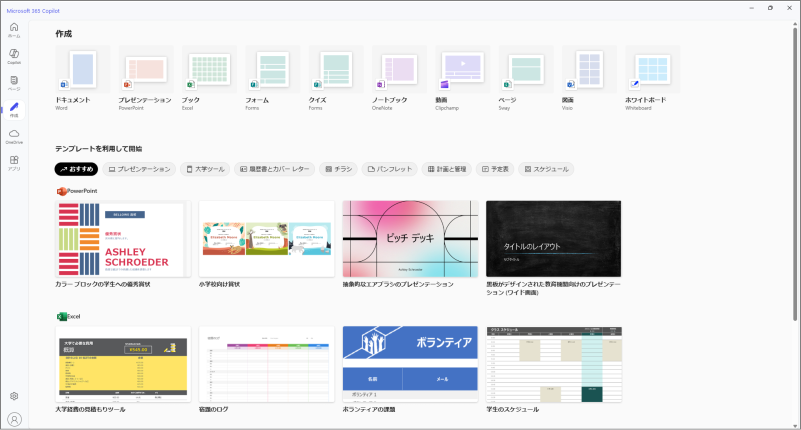Click the 抽象的なエアブラシのプレゼンテーション caption
Viewport: 801px width, 430px height.
tap(398, 284)
